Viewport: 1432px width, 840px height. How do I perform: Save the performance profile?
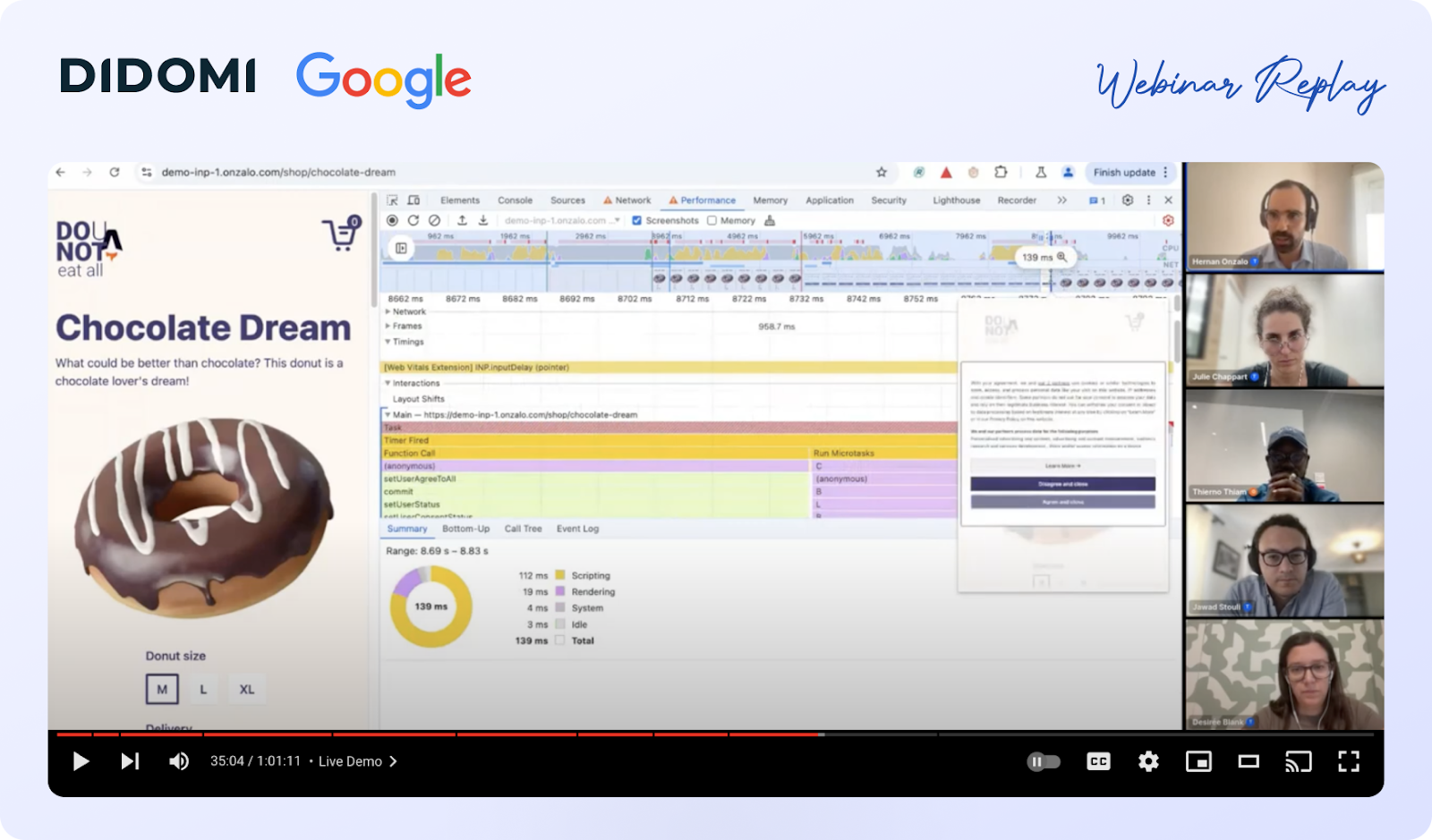pos(483,220)
